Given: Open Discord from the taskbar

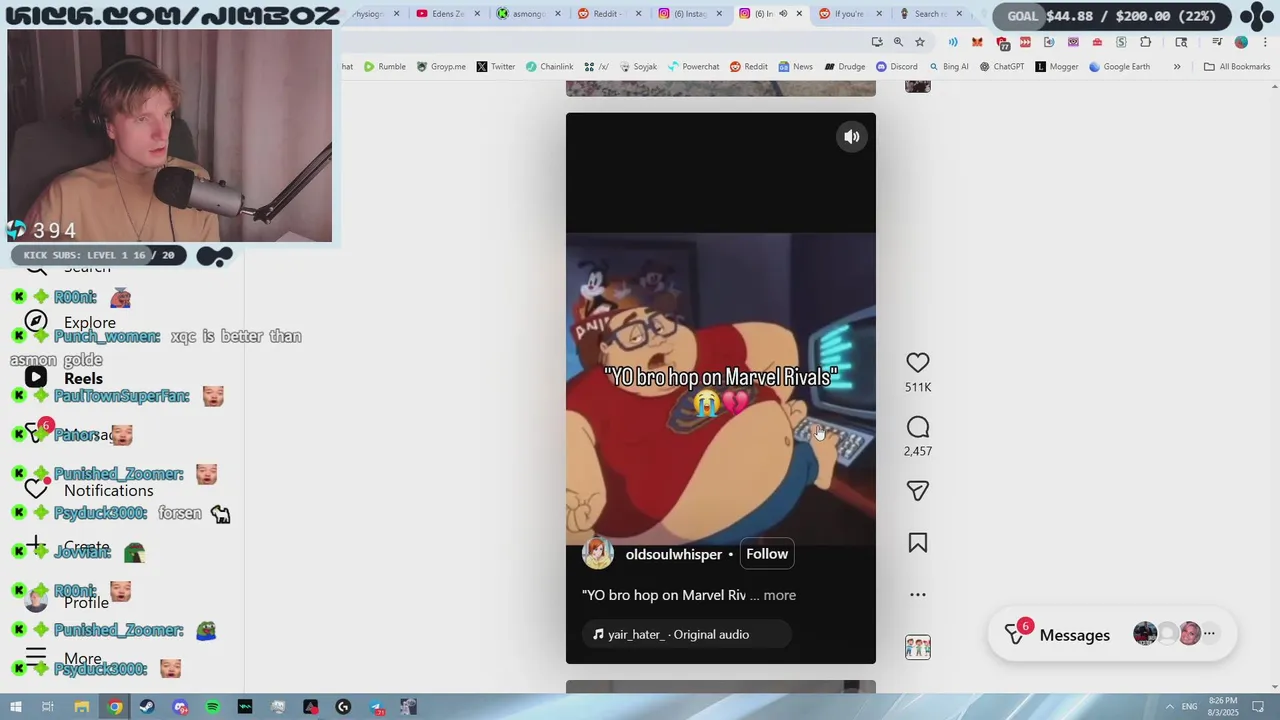Looking at the screenshot, I should (180, 707).
